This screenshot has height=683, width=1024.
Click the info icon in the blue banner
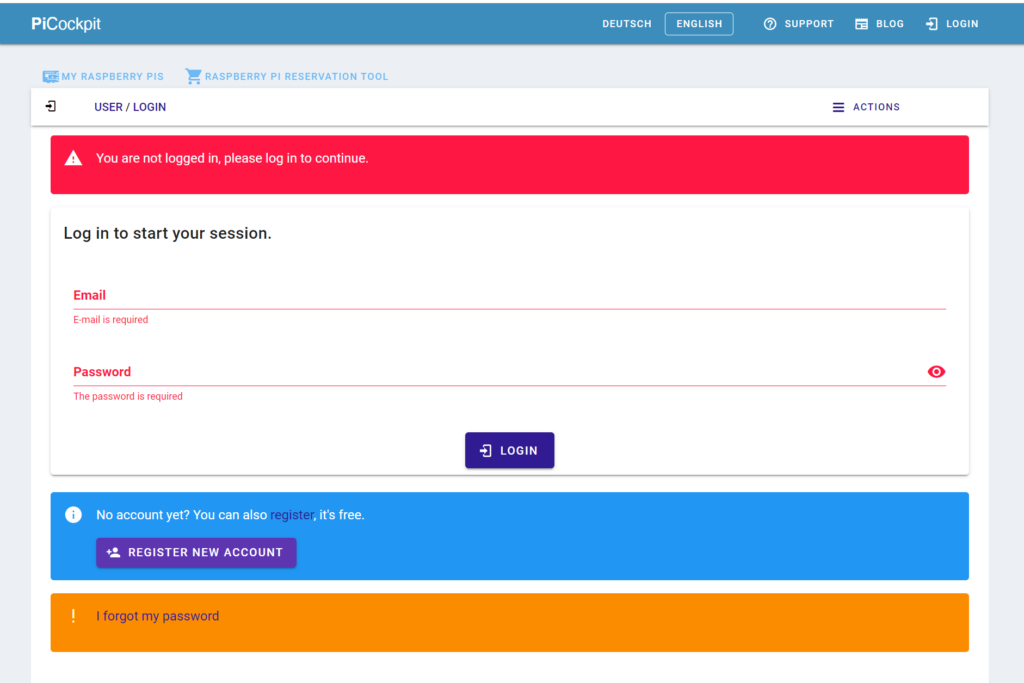click(73, 515)
